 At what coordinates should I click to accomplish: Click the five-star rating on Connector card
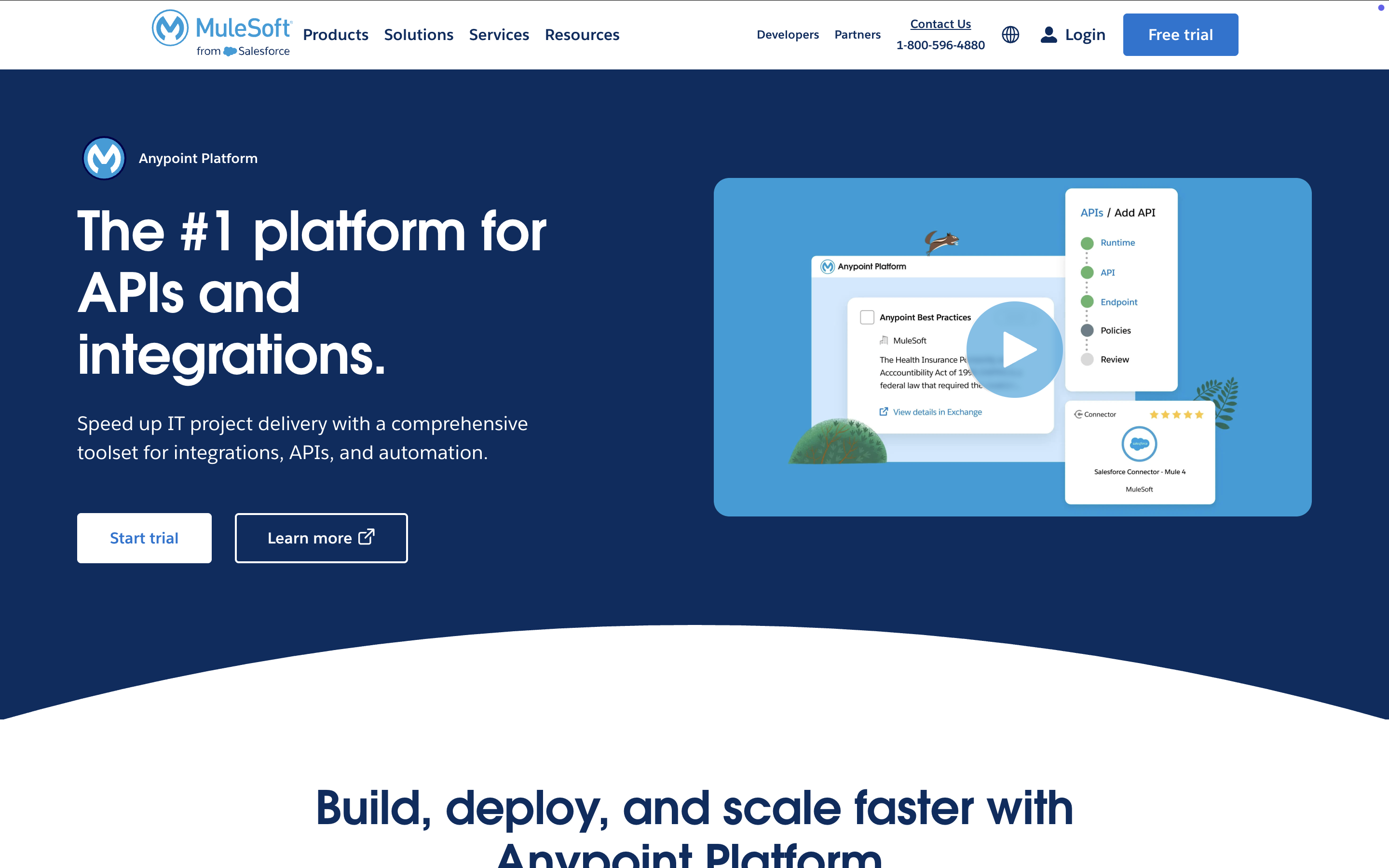1176,415
